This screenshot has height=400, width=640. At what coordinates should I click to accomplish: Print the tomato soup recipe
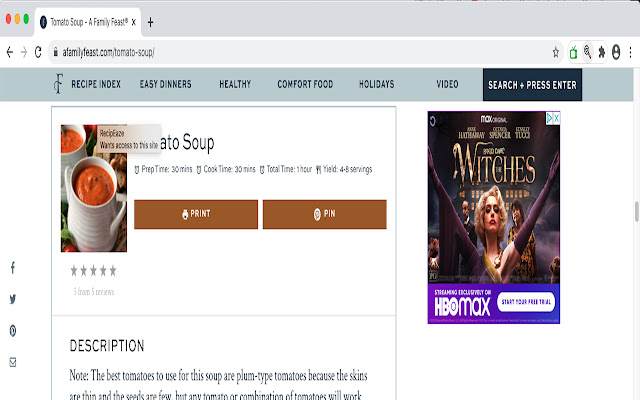(x=196, y=214)
